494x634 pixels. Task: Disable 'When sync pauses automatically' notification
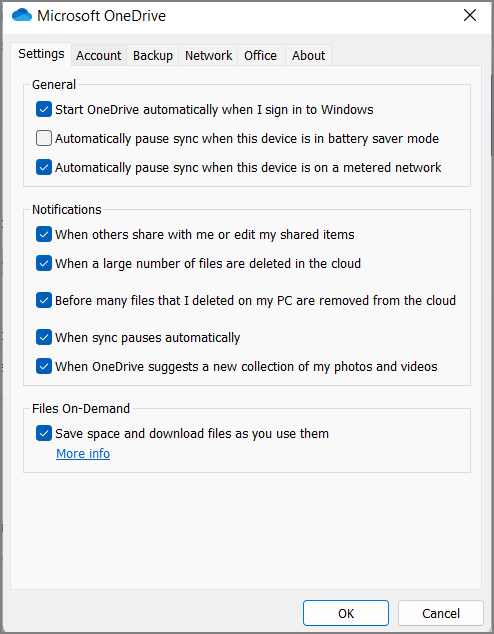[x=44, y=337]
